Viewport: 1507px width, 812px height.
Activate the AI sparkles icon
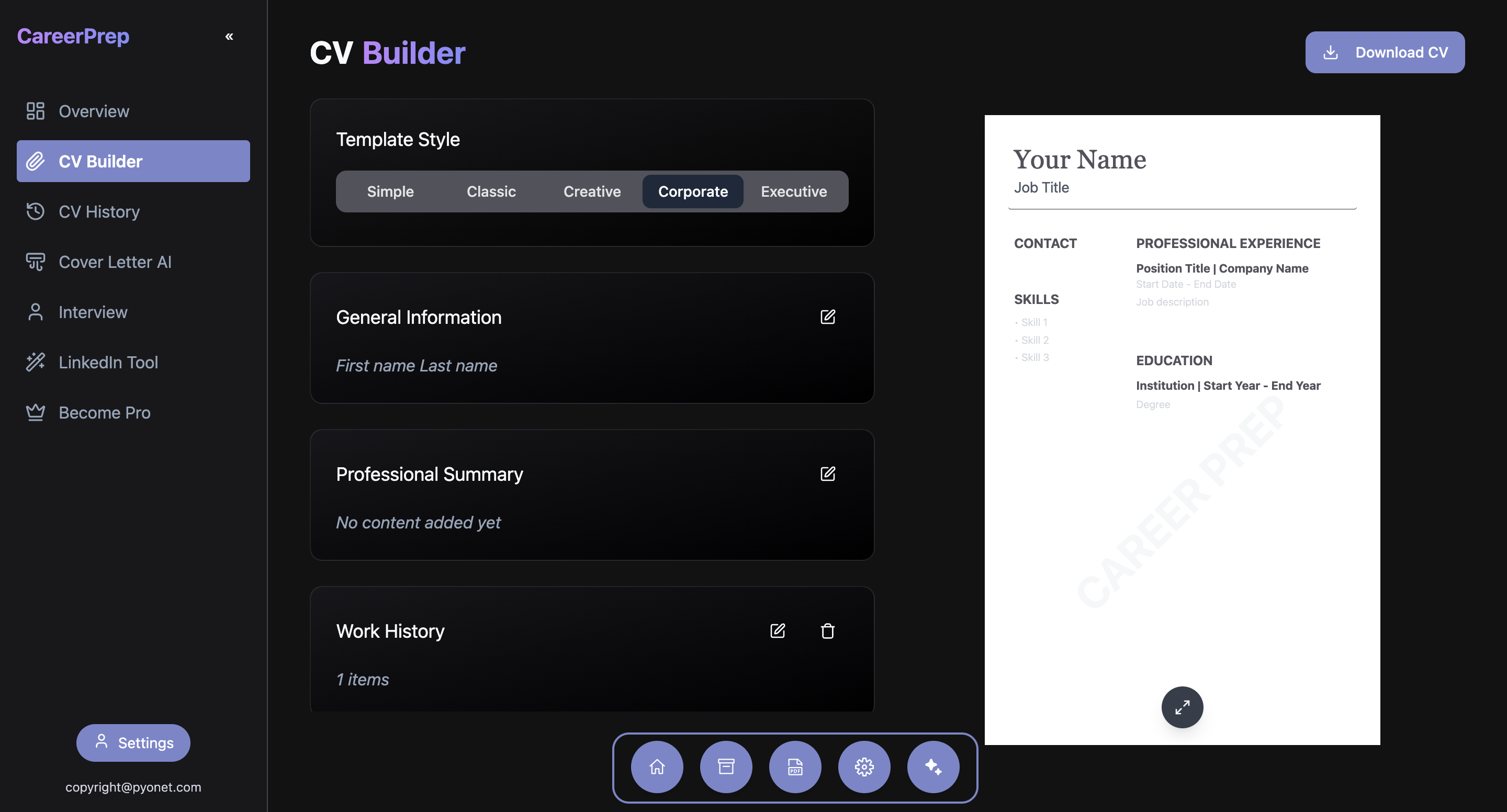click(x=933, y=767)
